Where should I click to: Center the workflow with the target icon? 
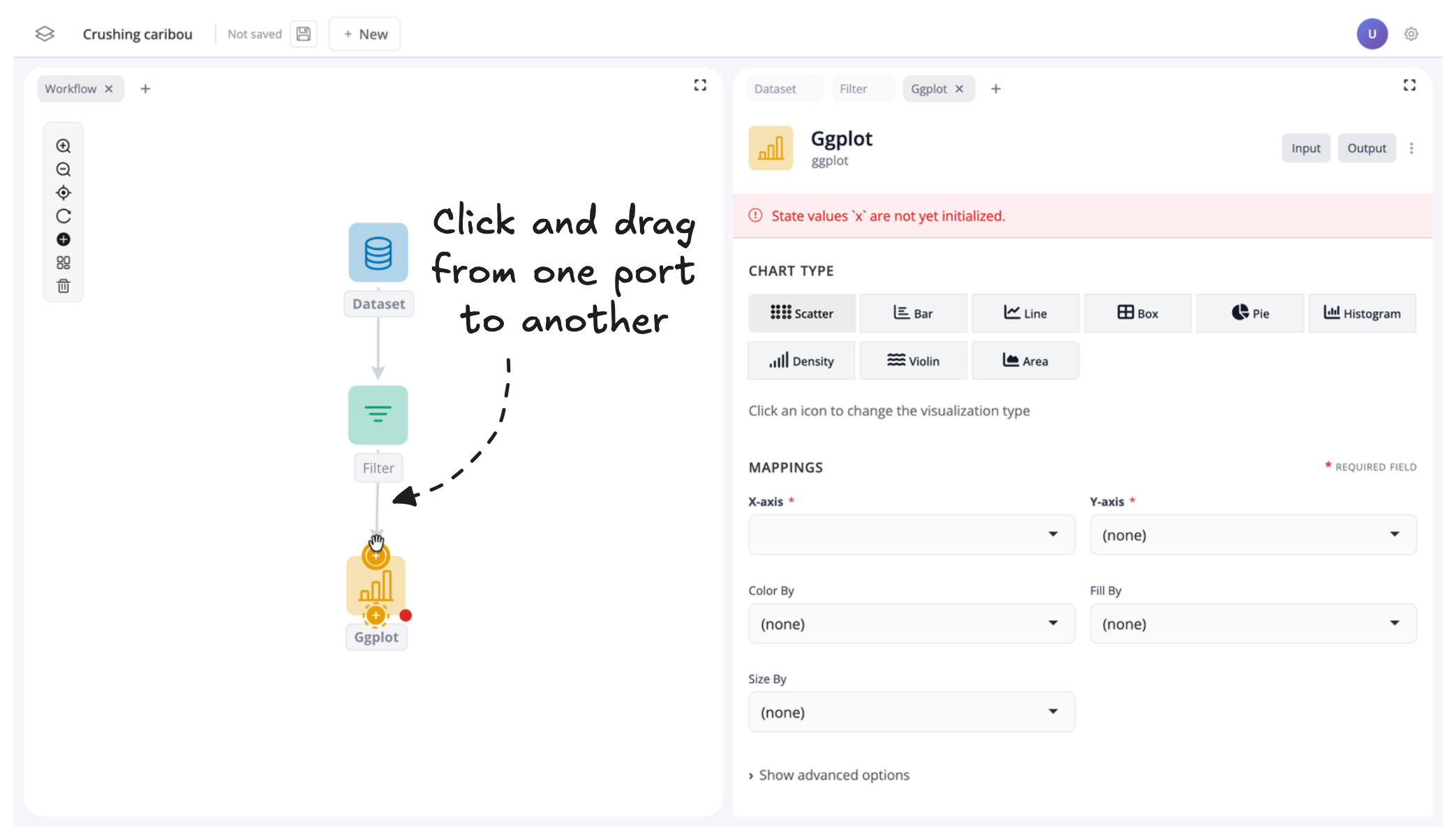click(64, 193)
